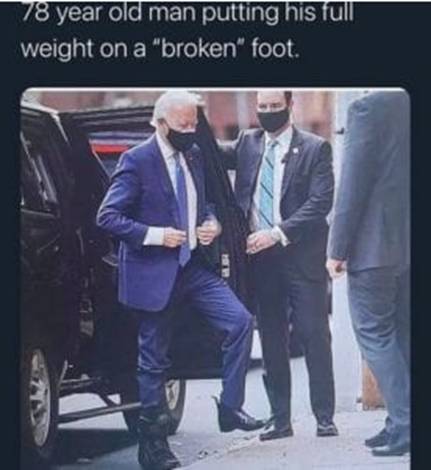Viewport: 431px width, 470px height.
Task: Click the teal striped necktie
Action: coord(267,183)
